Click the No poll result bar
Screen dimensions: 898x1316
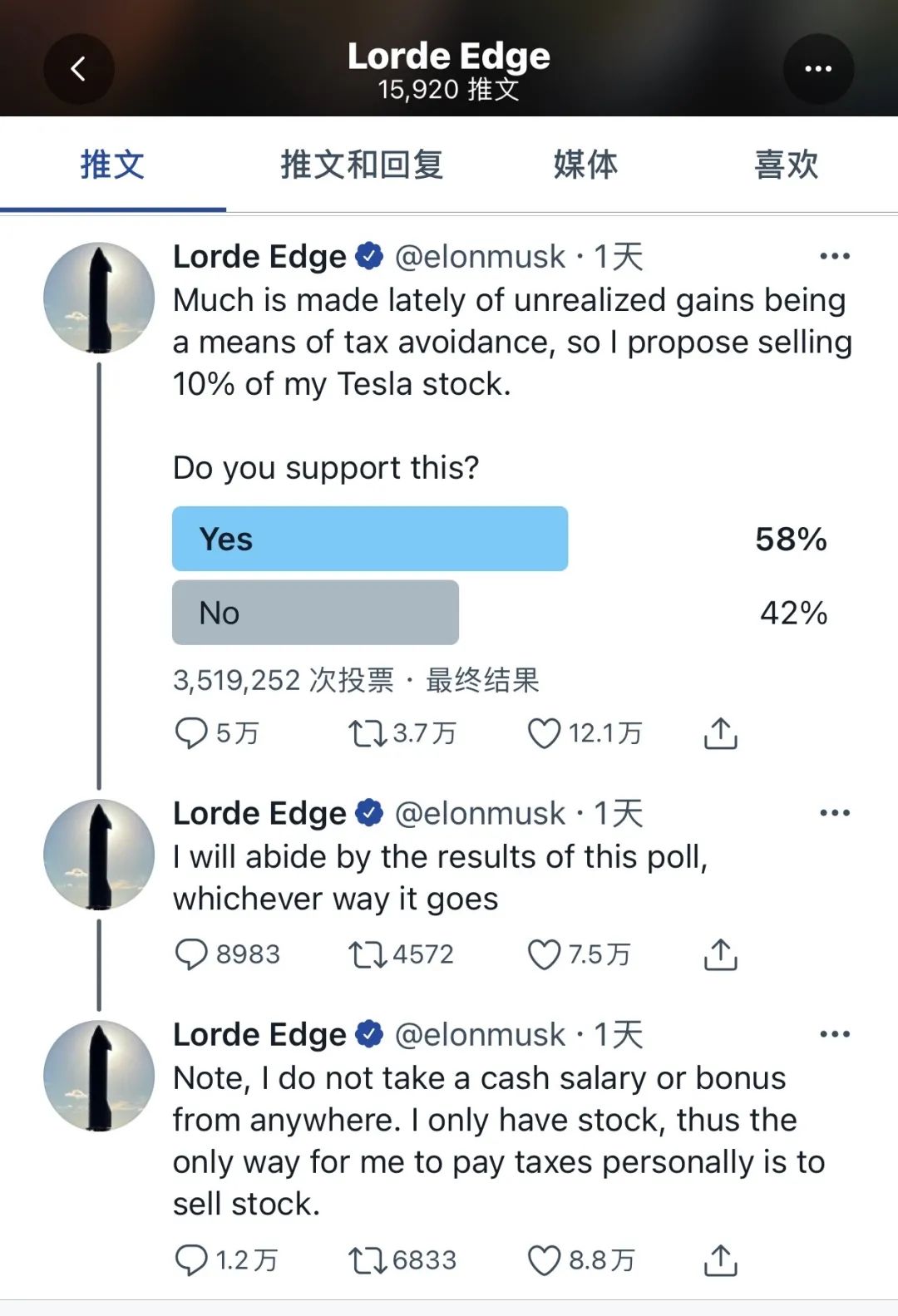coord(314,613)
